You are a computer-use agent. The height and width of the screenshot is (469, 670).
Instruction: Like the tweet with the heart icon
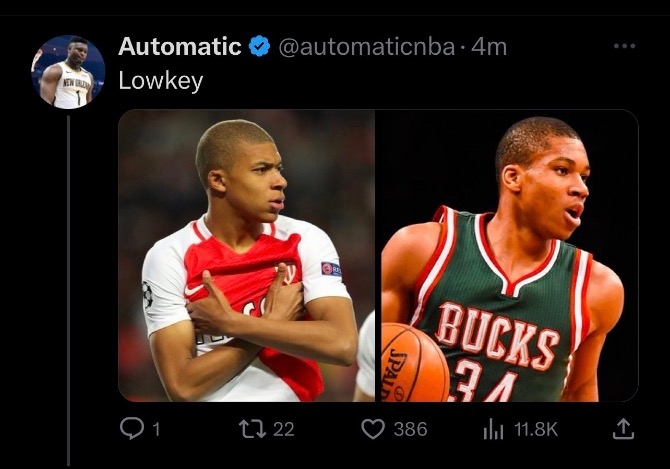tap(373, 428)
